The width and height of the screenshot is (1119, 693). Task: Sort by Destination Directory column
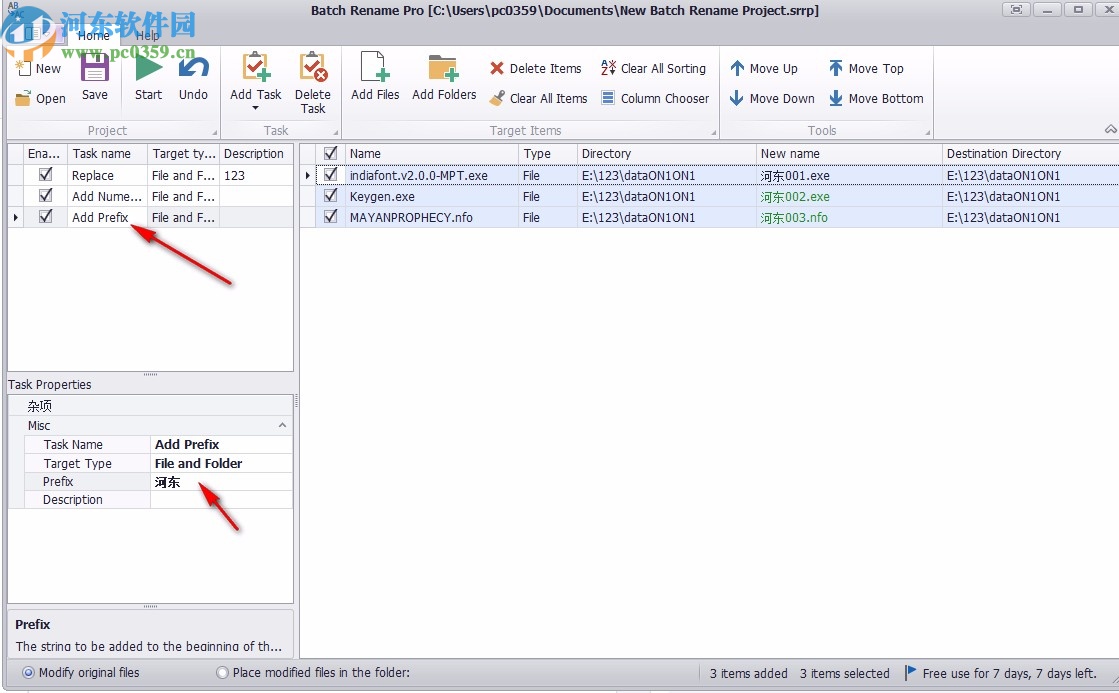point(1030,153)
